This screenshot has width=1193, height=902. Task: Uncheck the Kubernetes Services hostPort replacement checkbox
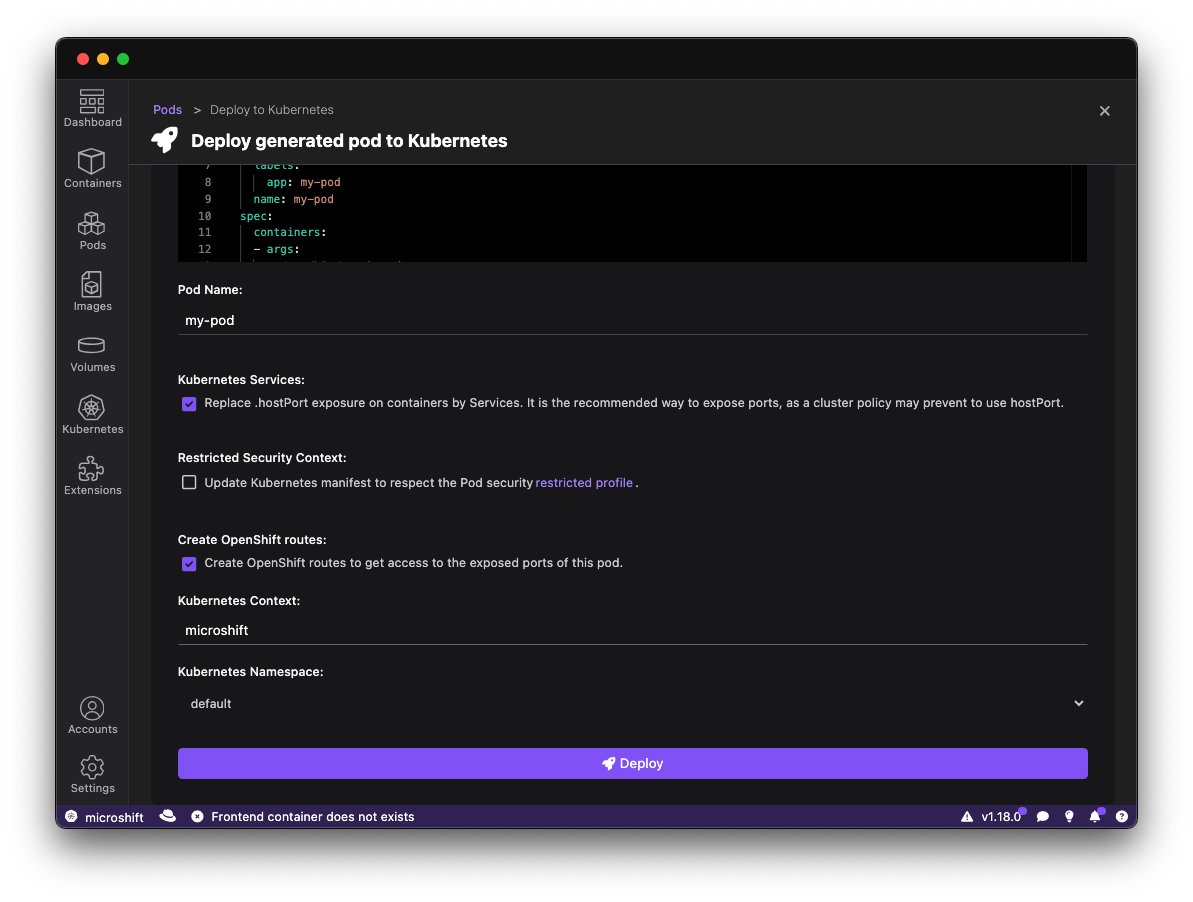point(189,404)
